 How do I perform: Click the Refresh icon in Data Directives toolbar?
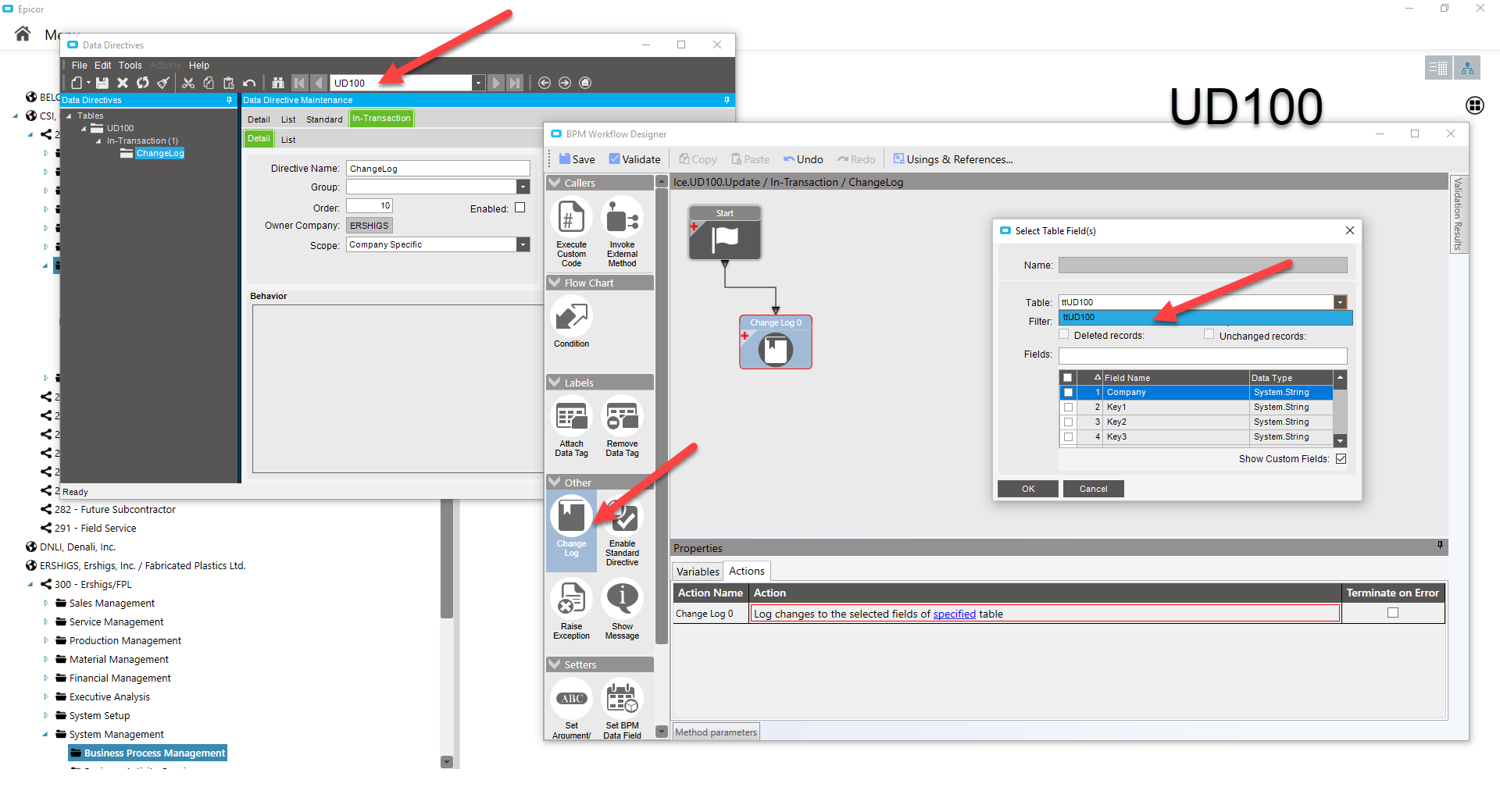tap(143, 83)
